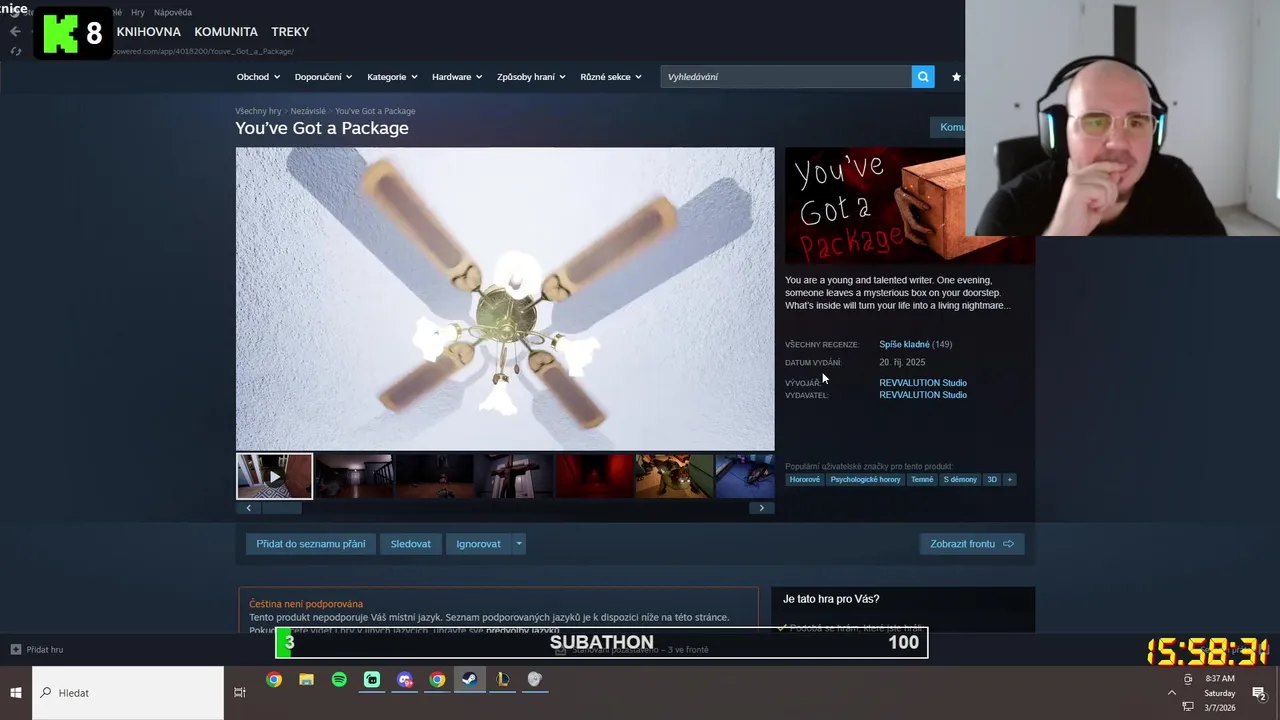Click the thumbnail strip scrollbar handle
Viewport: 1280px width, 720px height.
click(x=281, y=508)
